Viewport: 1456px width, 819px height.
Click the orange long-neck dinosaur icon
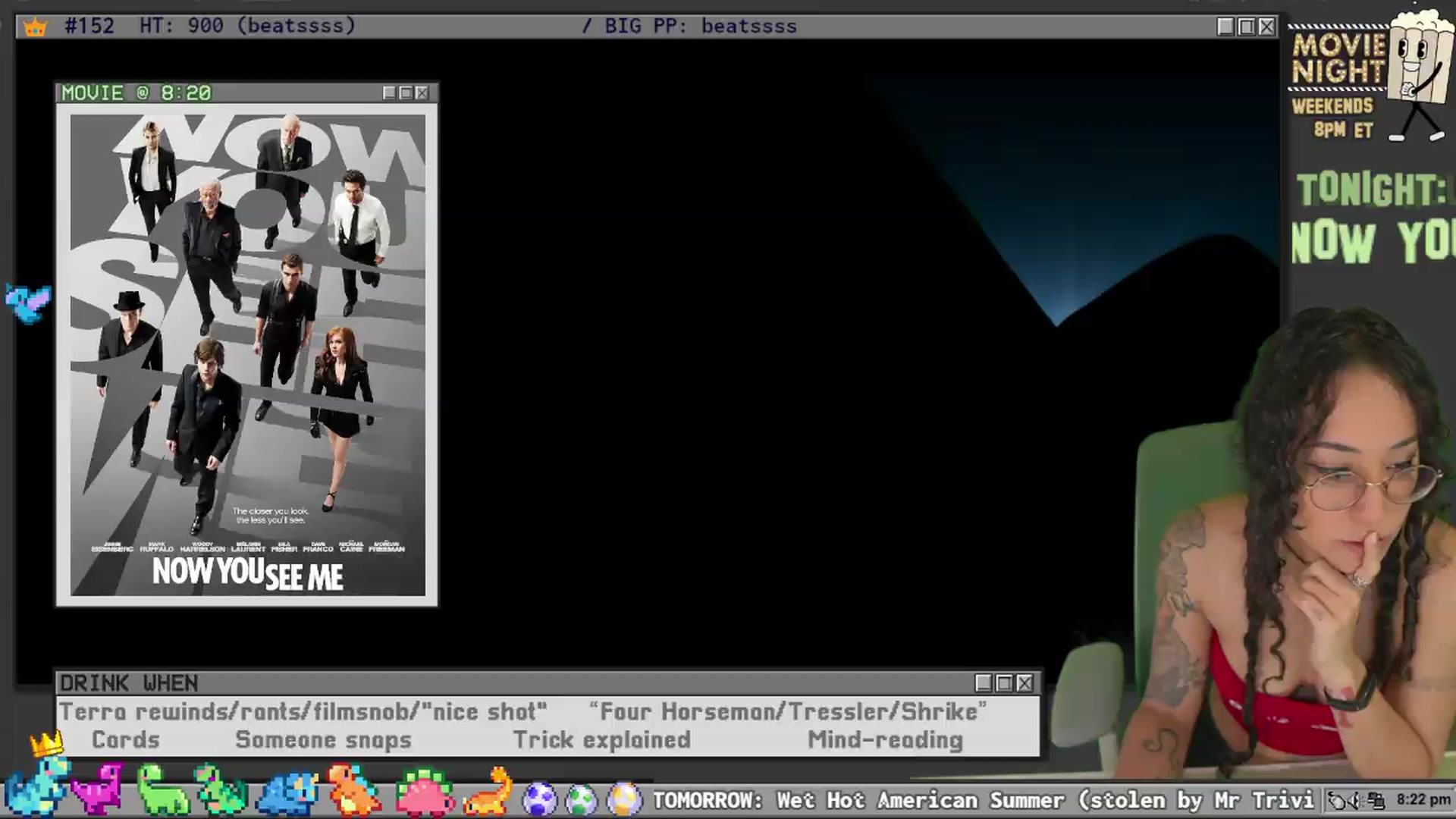[488, 791]
